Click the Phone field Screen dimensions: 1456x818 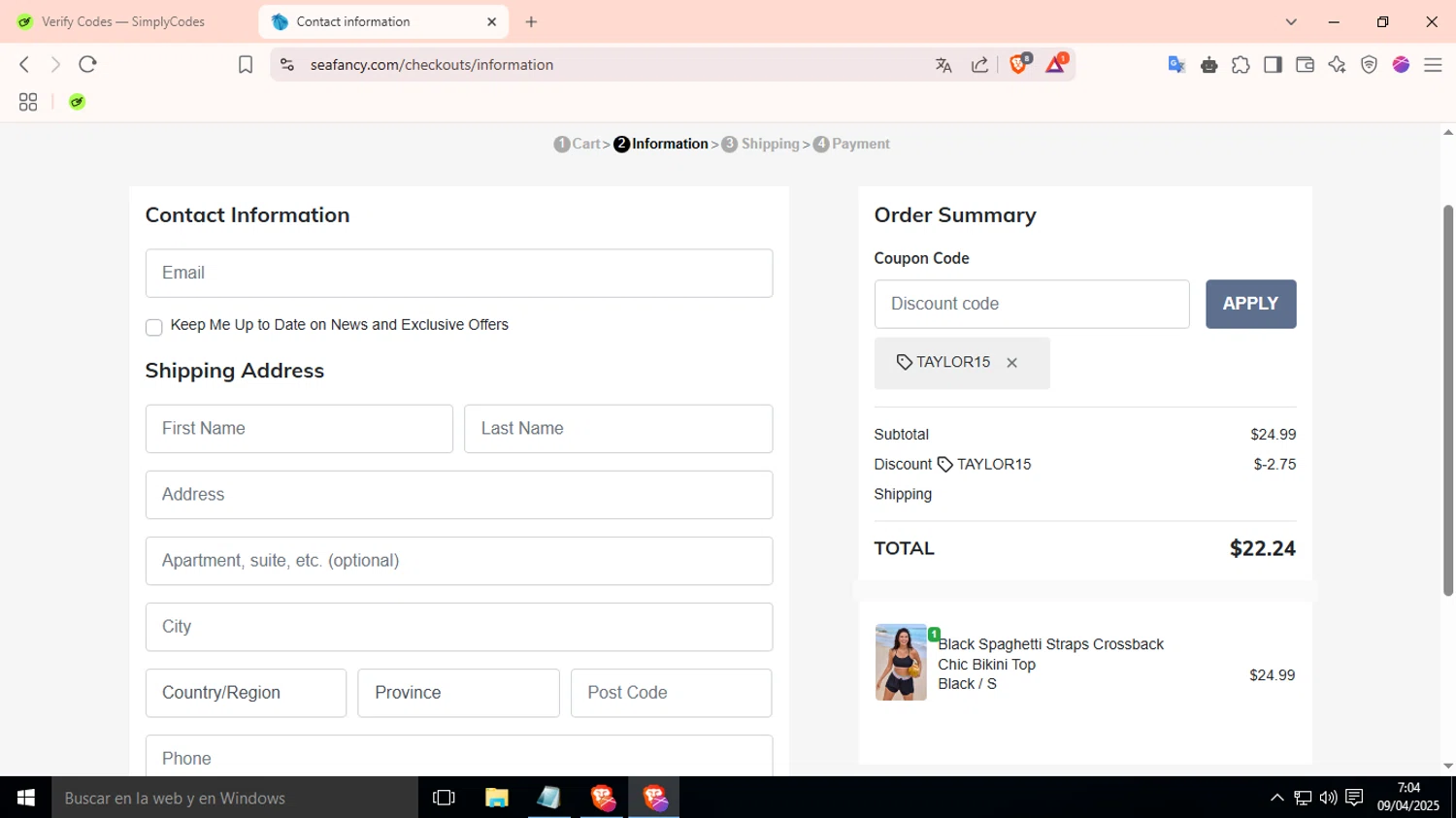(x=459, y=756)
